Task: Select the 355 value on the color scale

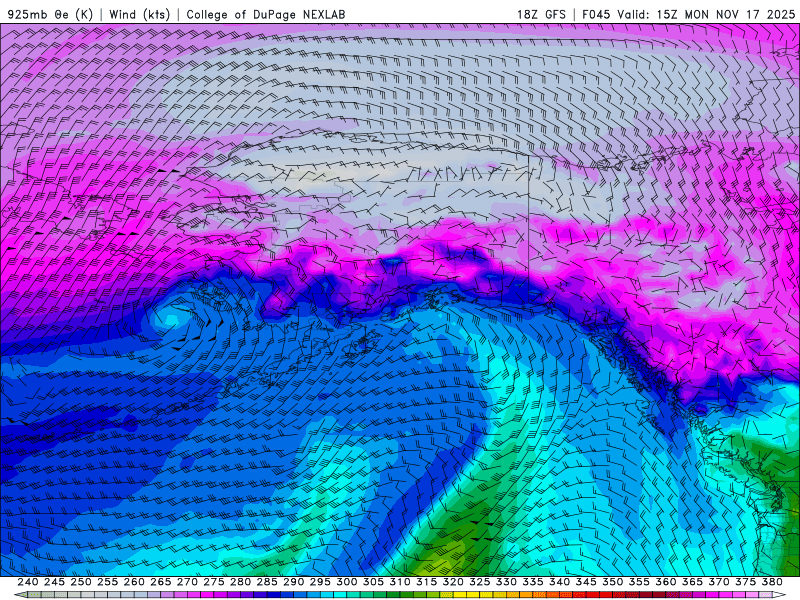Action: (x=639, y=582)
